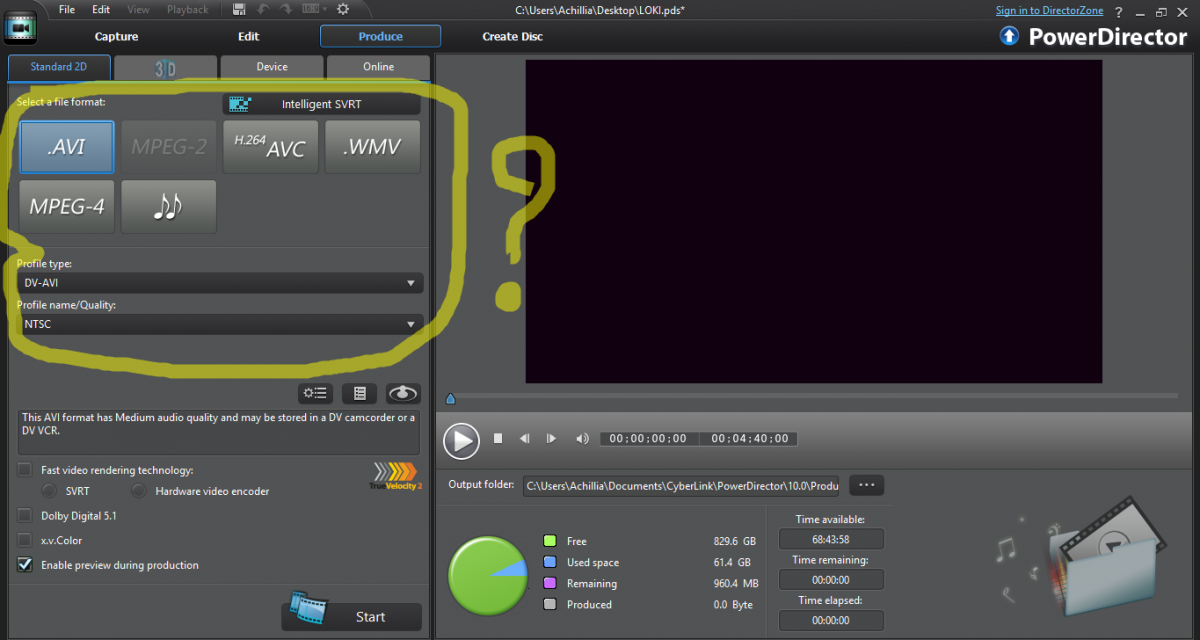The height and width of the screenshot is (640, 1200).
Task: Select the Standard 2D tab
Action: pyautogui.click(x=59, y=67)
